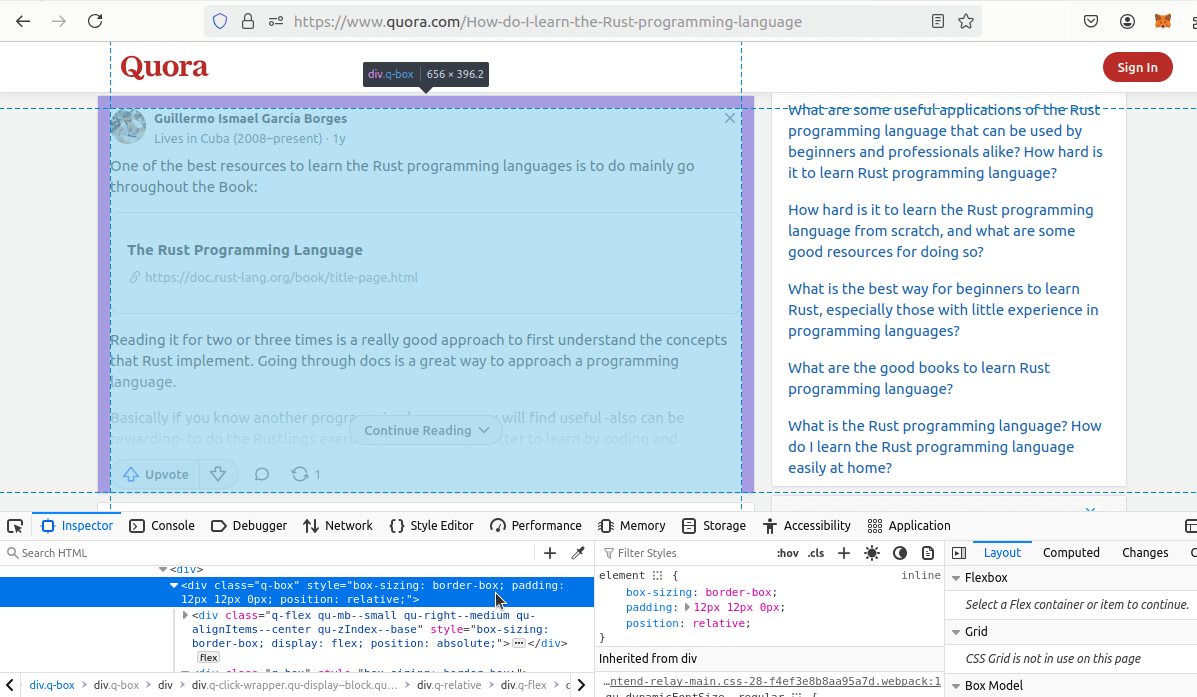Expand the q-flex qu-mb--small child div
This screenshot has width=1197, height=697.
(185, 615)
